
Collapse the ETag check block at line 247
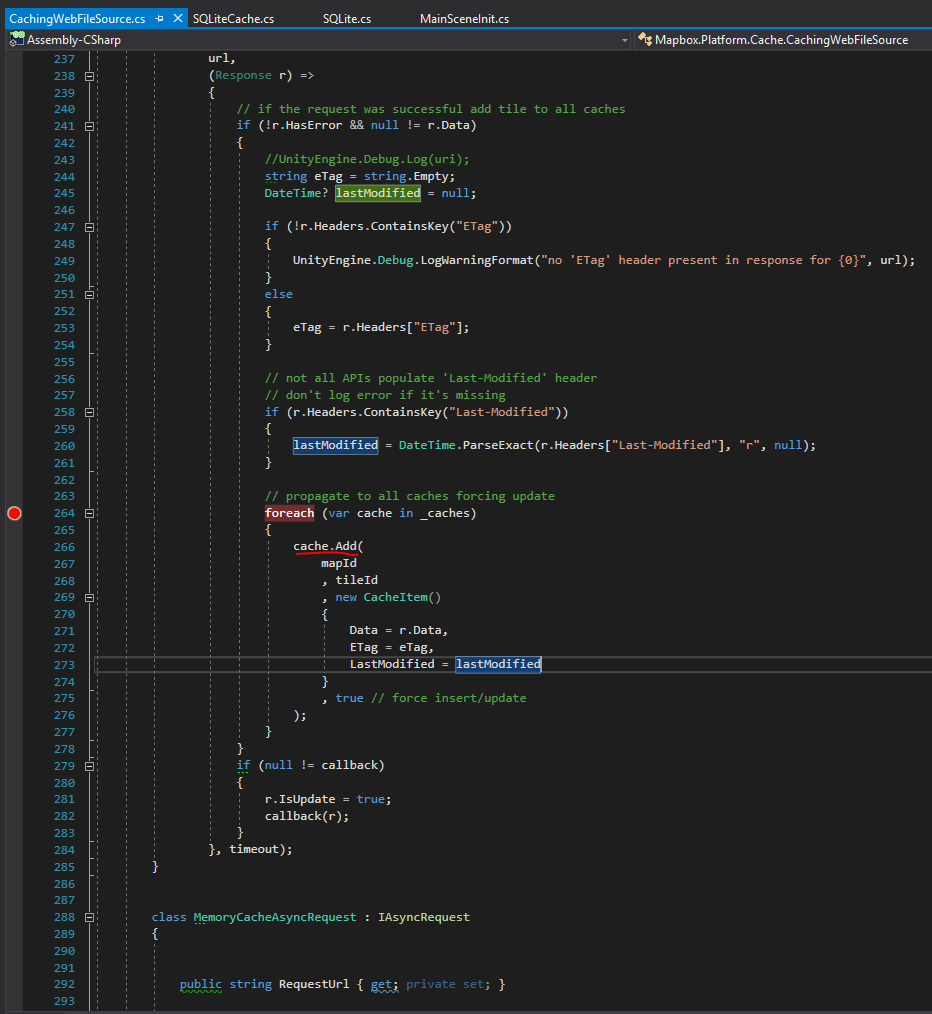click(x=89, y=226)
